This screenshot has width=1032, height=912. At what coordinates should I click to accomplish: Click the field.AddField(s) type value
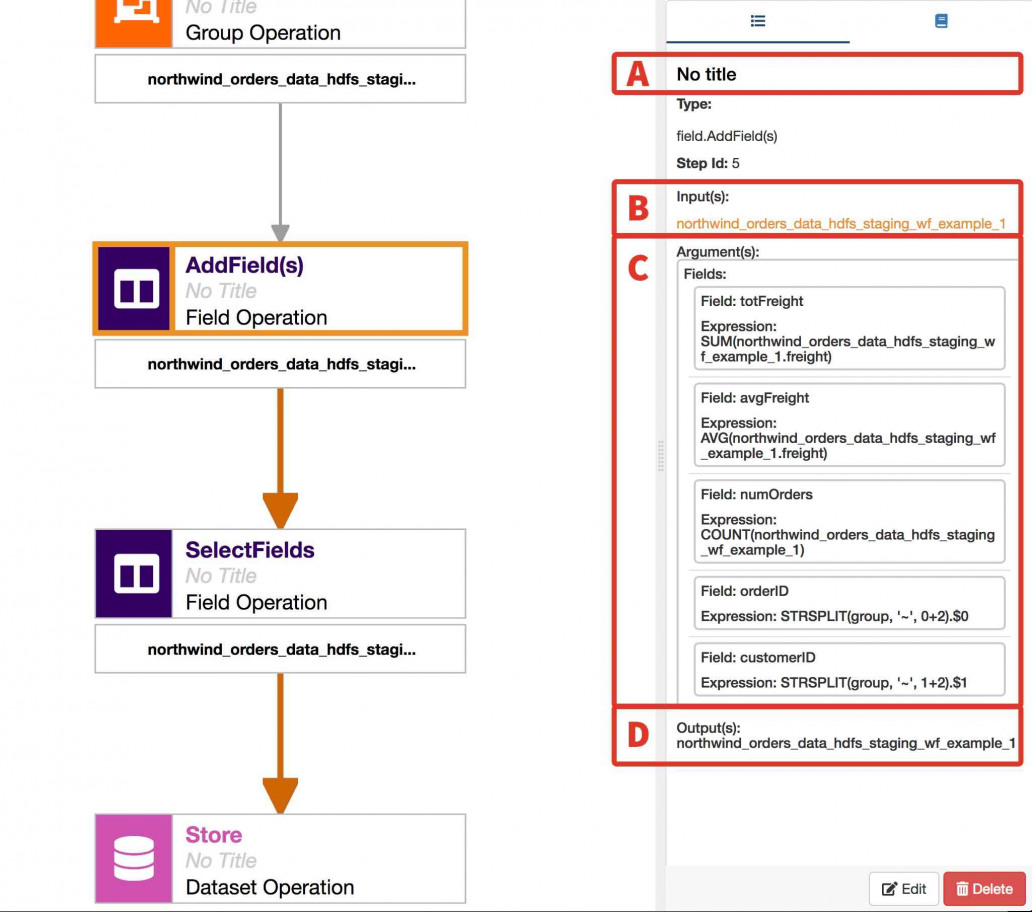pos(727,136)
